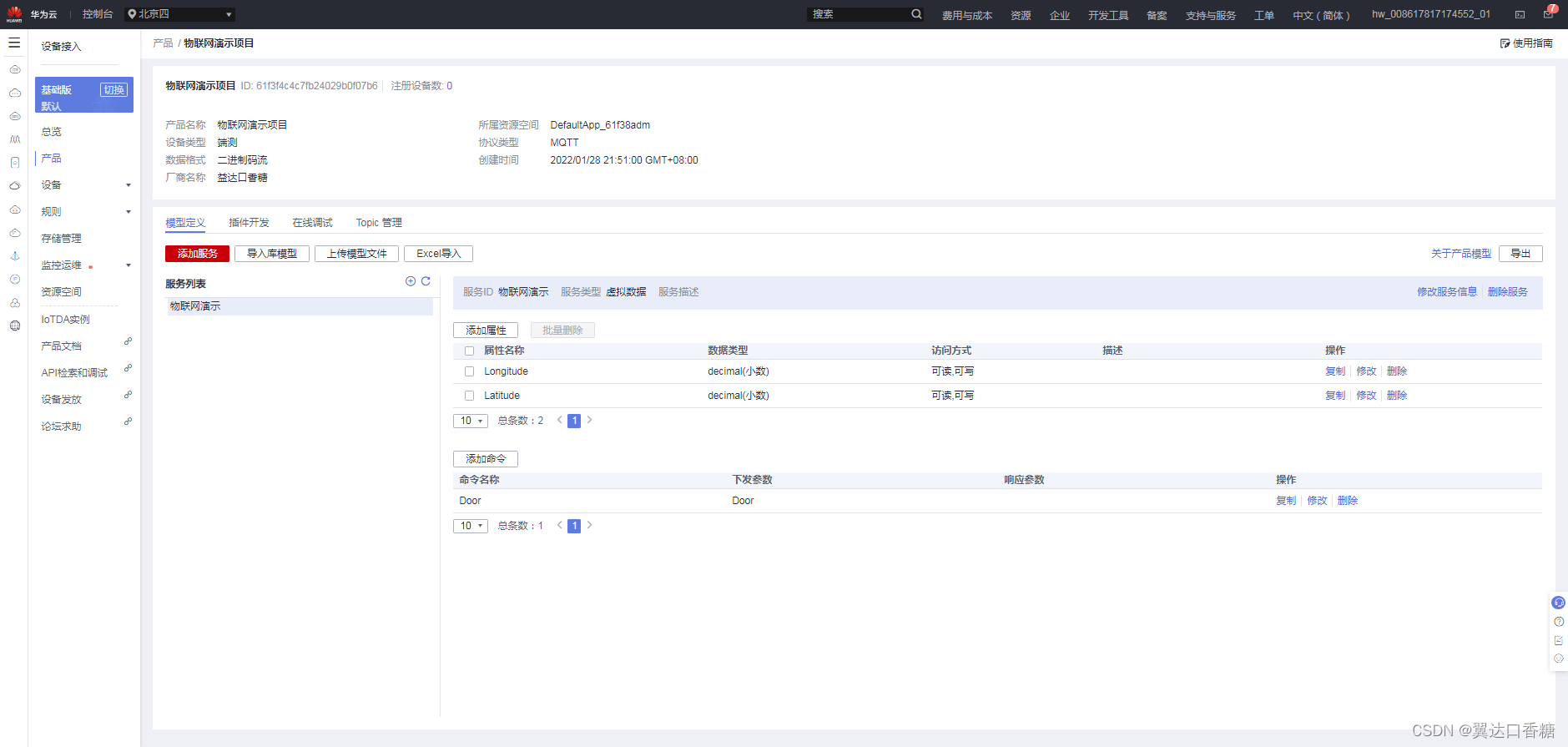Screen dimensions: 1568x747
Task: Click the Excel导入 button
Action: 438,254
